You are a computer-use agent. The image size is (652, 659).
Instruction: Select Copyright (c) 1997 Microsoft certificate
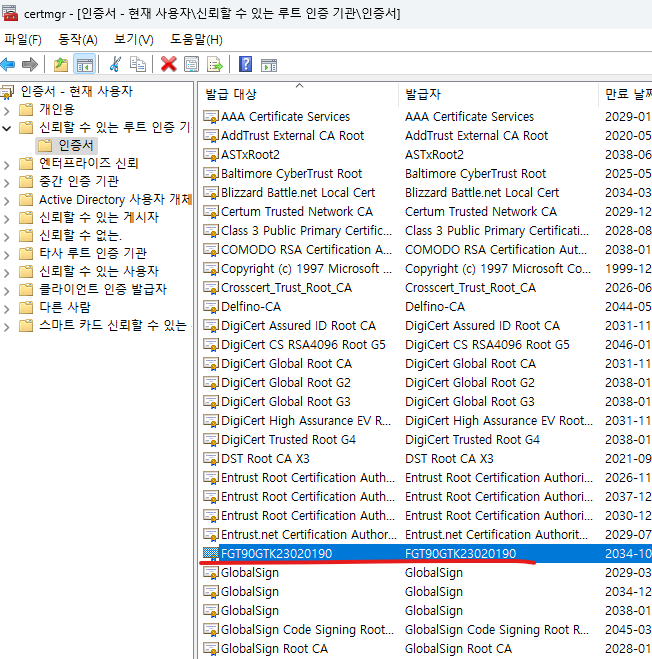coord(426,269)
